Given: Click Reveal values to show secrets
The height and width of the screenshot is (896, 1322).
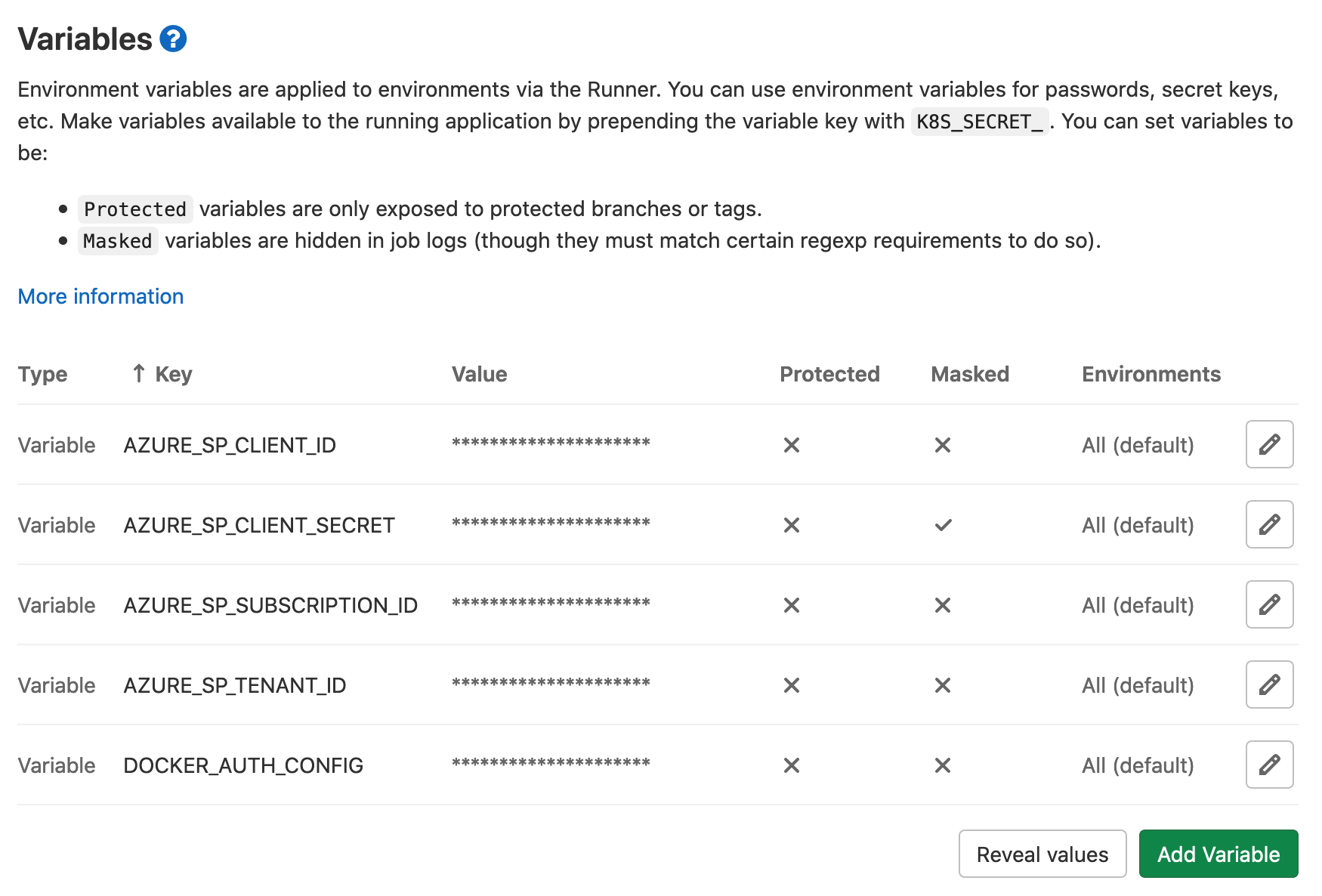Looking at the screenshot, I should click(1042, 854).
